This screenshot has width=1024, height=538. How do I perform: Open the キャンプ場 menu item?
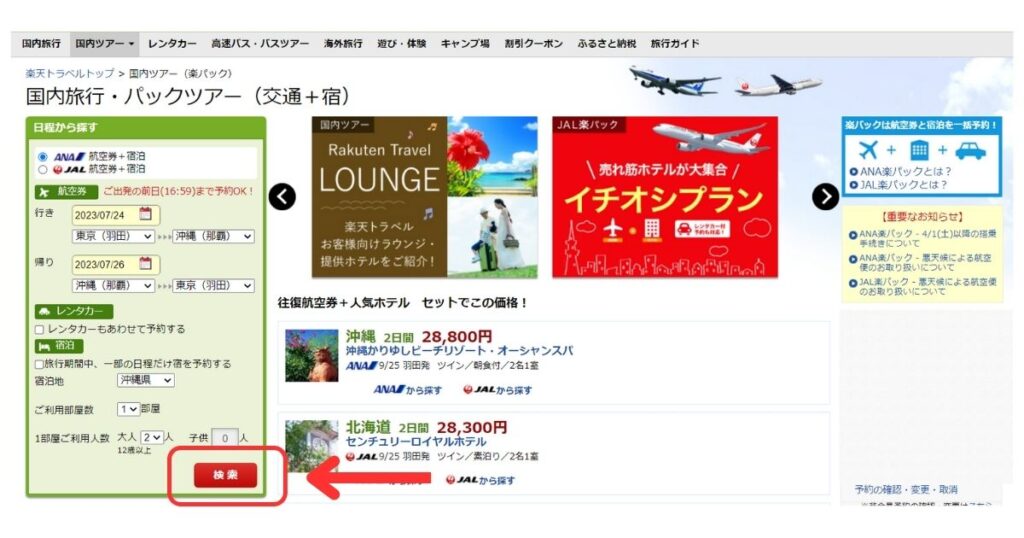click(x=465, y=44)
